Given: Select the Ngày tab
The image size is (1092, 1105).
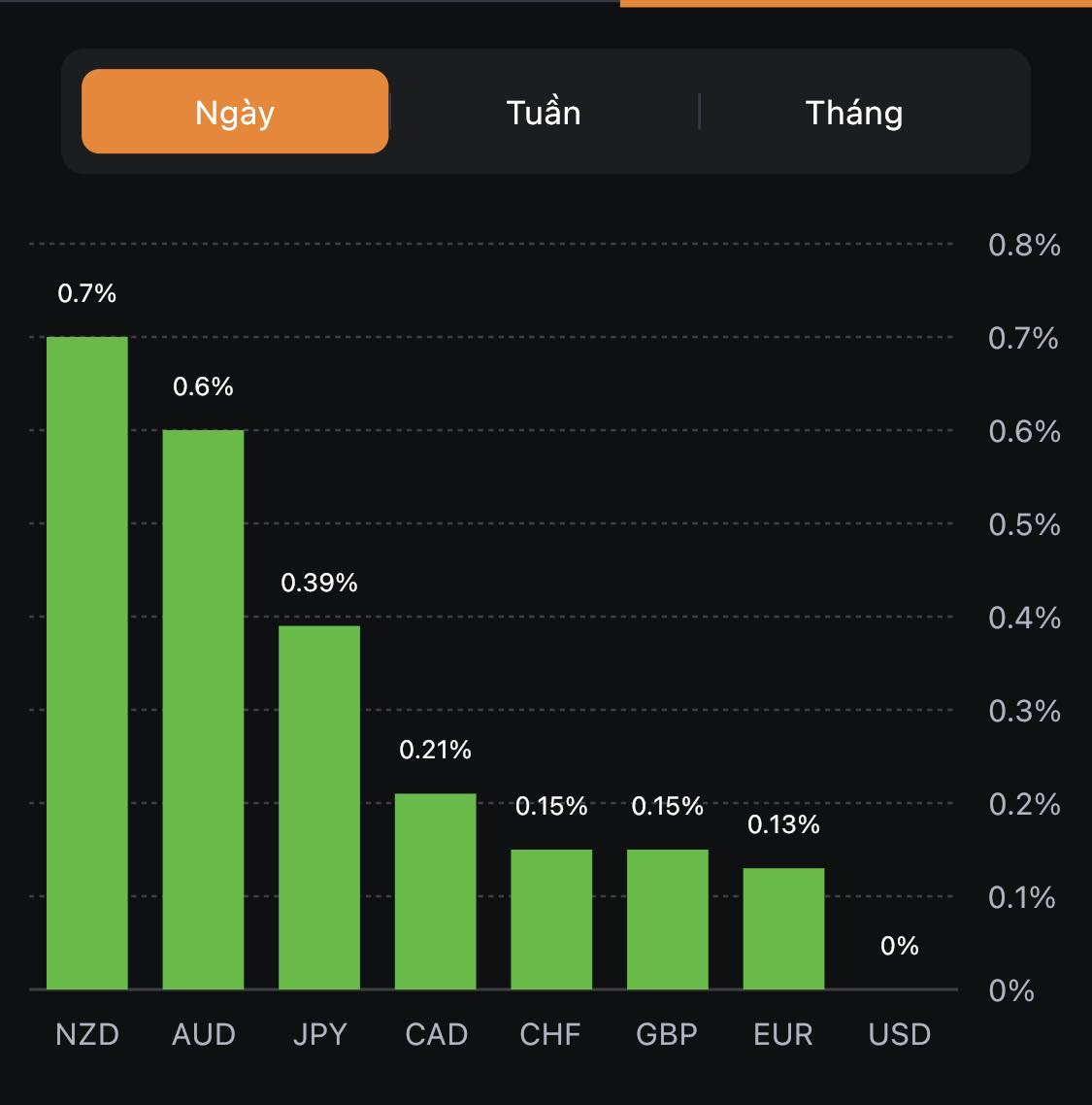Looking at the screenshot, I should pos(235,112).
